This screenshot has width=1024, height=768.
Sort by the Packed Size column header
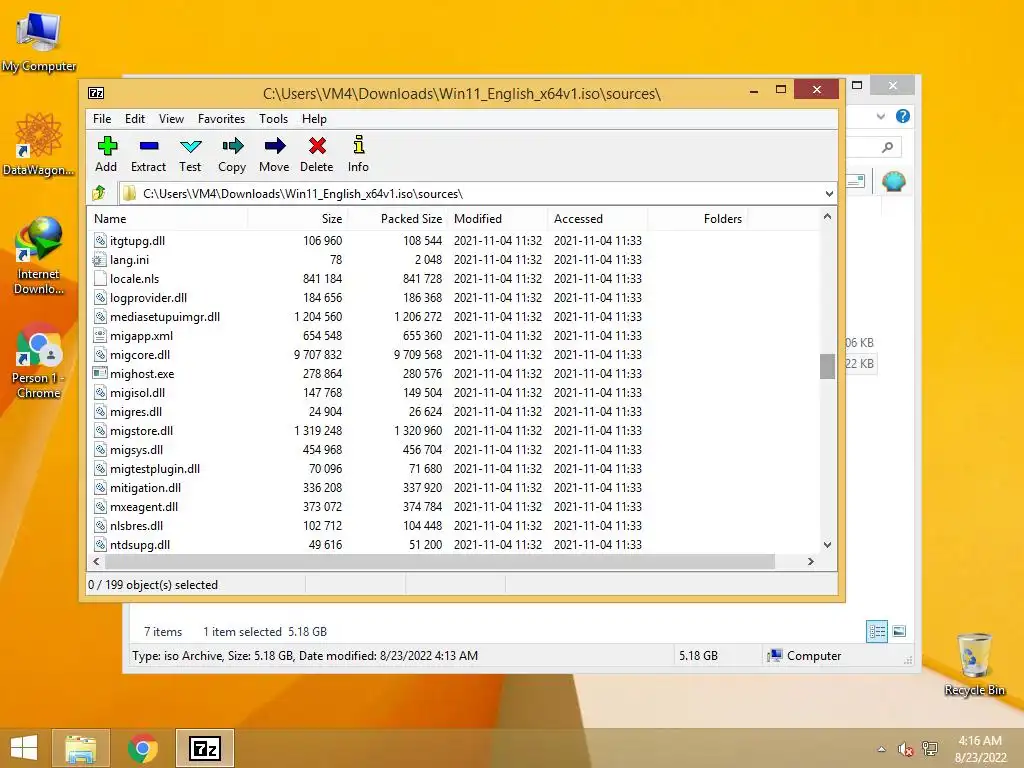click(x=397, y=219)
